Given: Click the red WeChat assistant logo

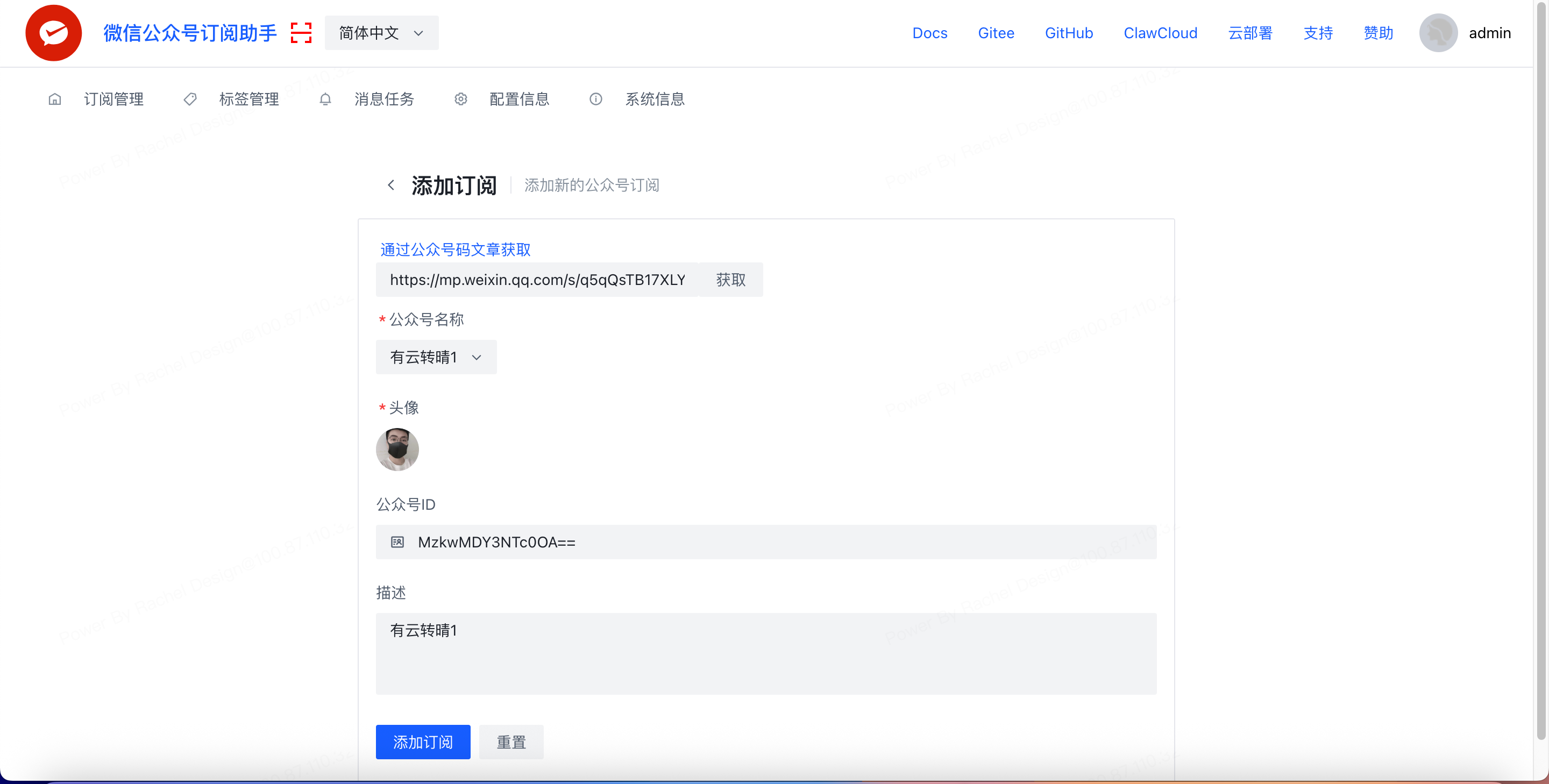Looking at the screenshot, I should click(54, 33).
